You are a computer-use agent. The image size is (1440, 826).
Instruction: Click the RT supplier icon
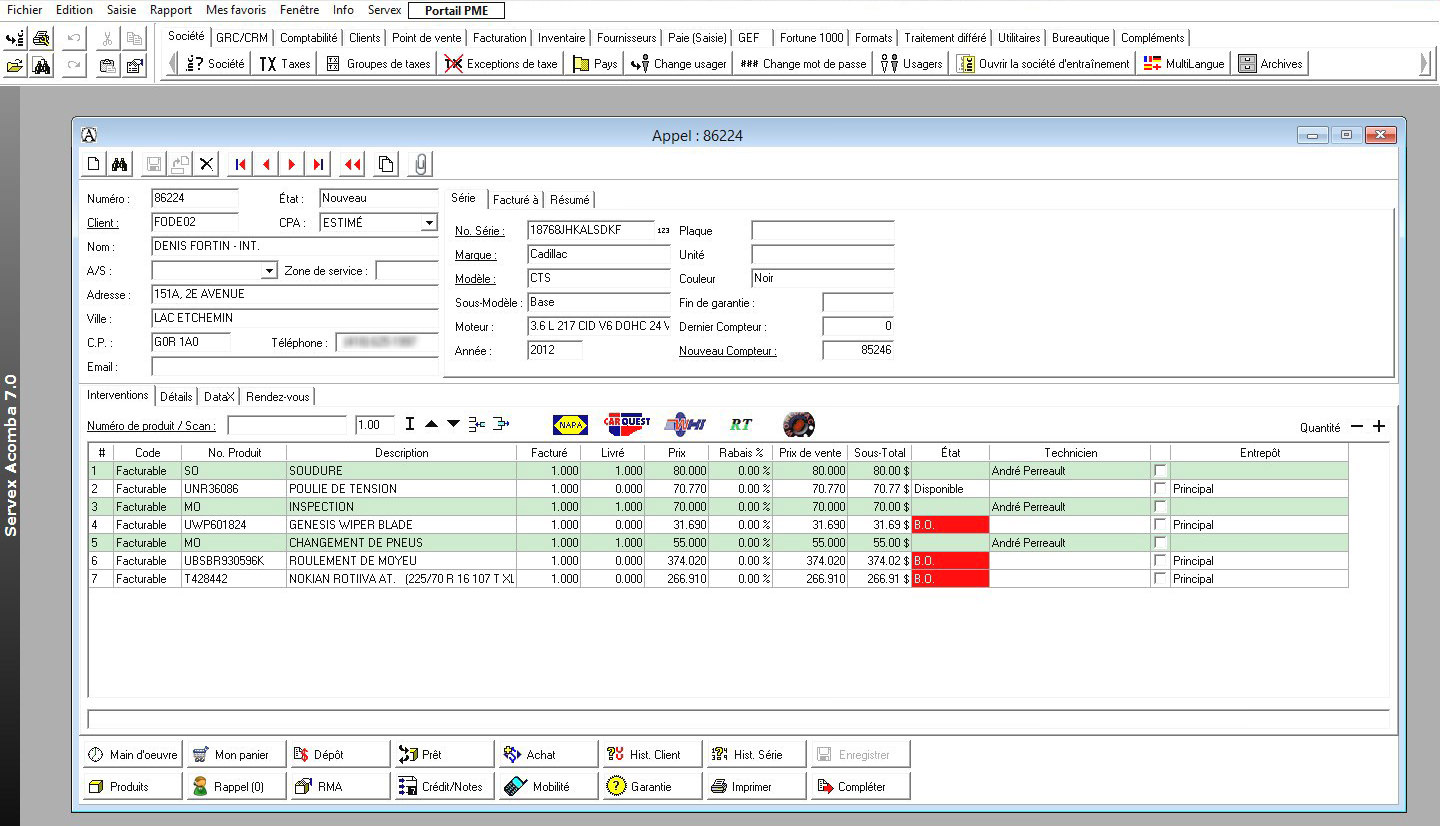coord(741,425)
